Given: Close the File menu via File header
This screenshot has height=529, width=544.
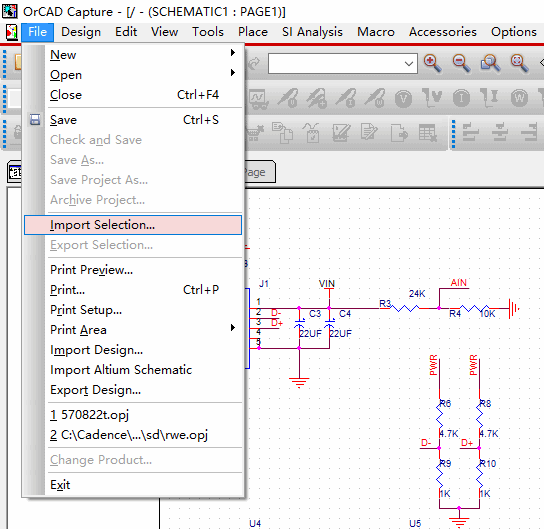Looking at the screenshot, I should [37, 32].
